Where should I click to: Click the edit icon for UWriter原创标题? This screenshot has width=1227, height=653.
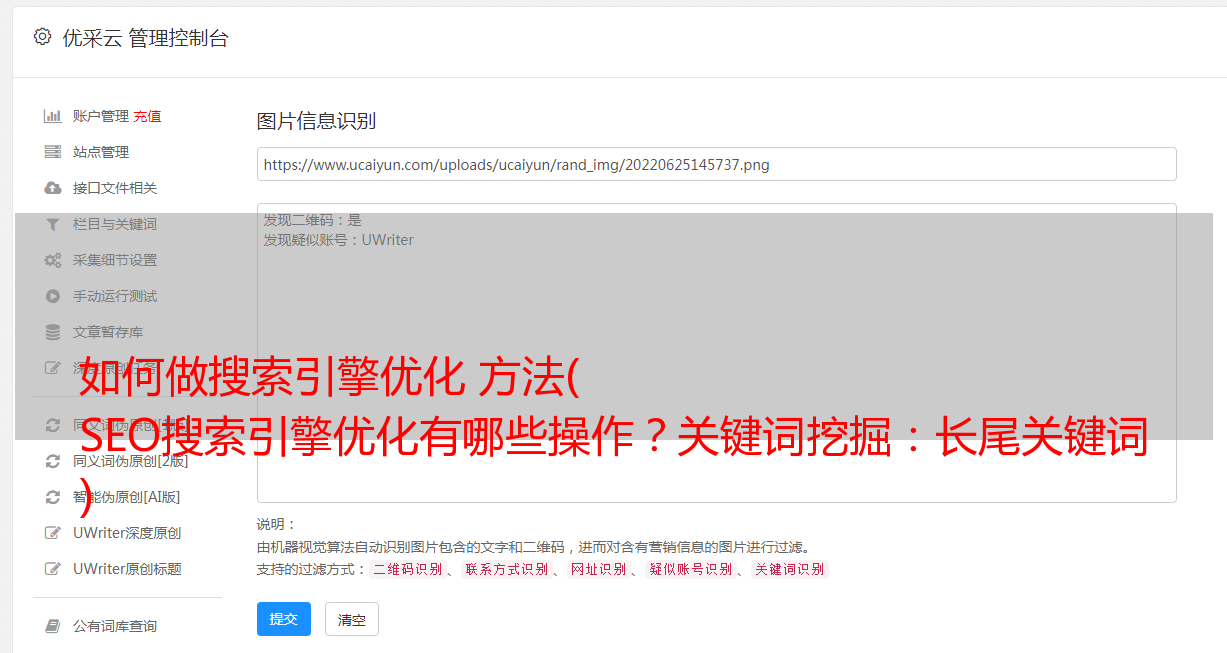(53, 569)
